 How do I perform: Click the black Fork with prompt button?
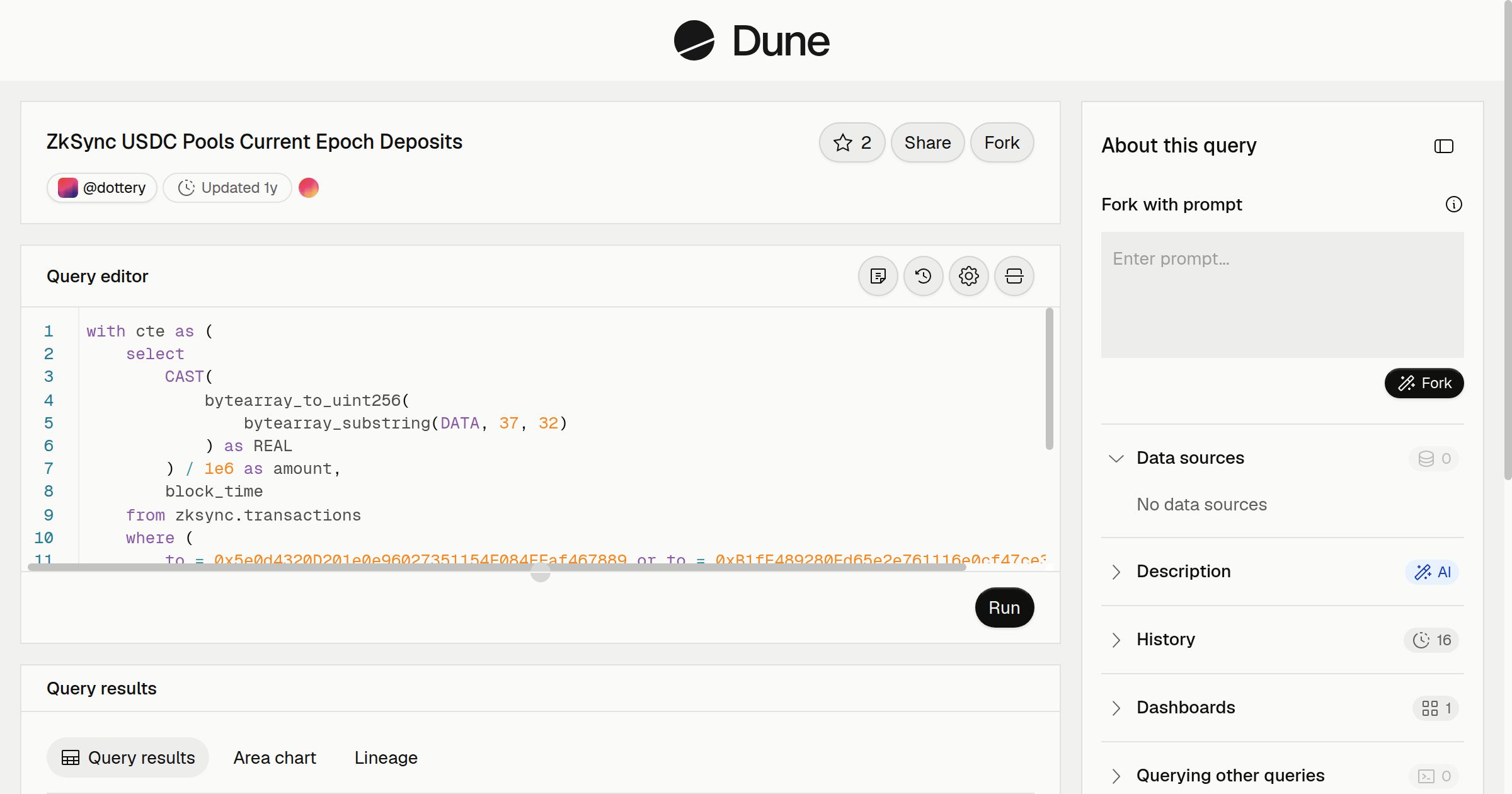click(1424, 383)
